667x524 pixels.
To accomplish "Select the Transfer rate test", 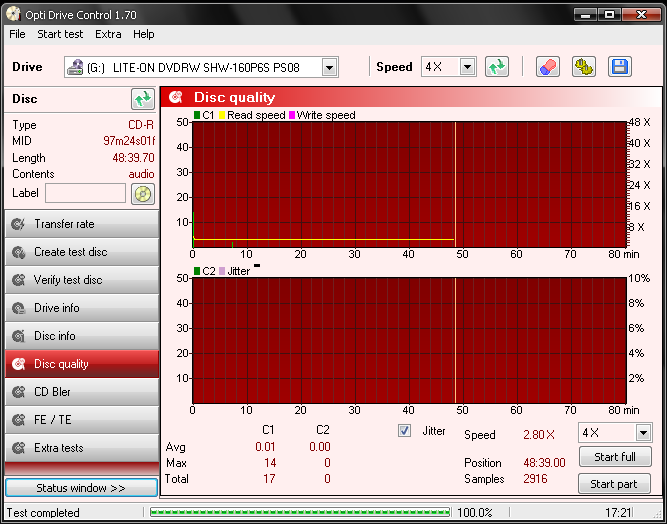I will (82, 224).
